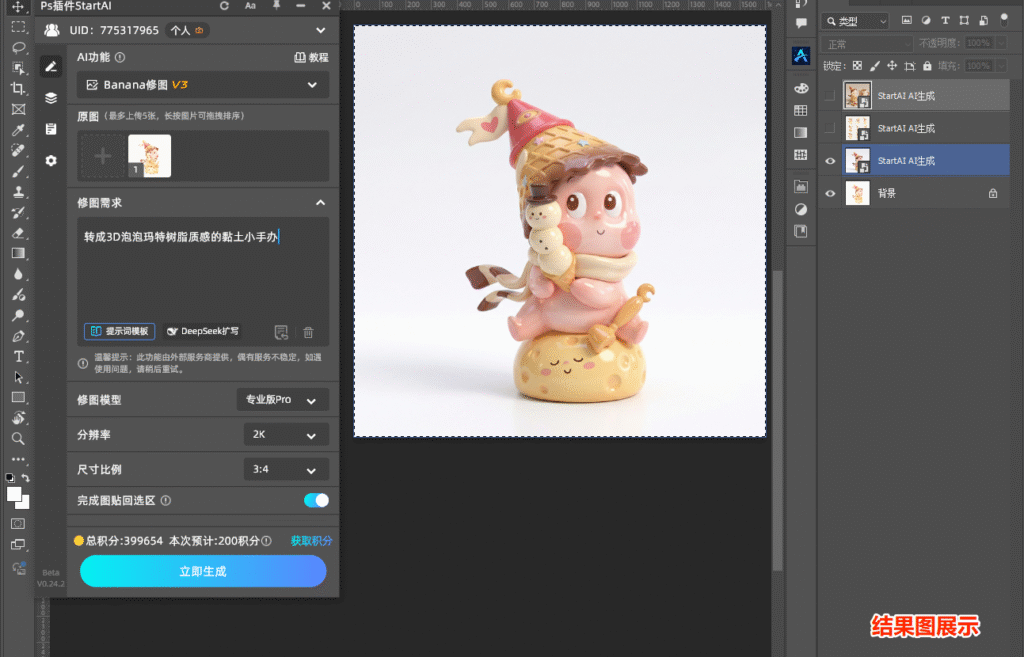Select the Zoom tool
Viewport: 1024px width, 657px height.
click(x=18, y=439)
